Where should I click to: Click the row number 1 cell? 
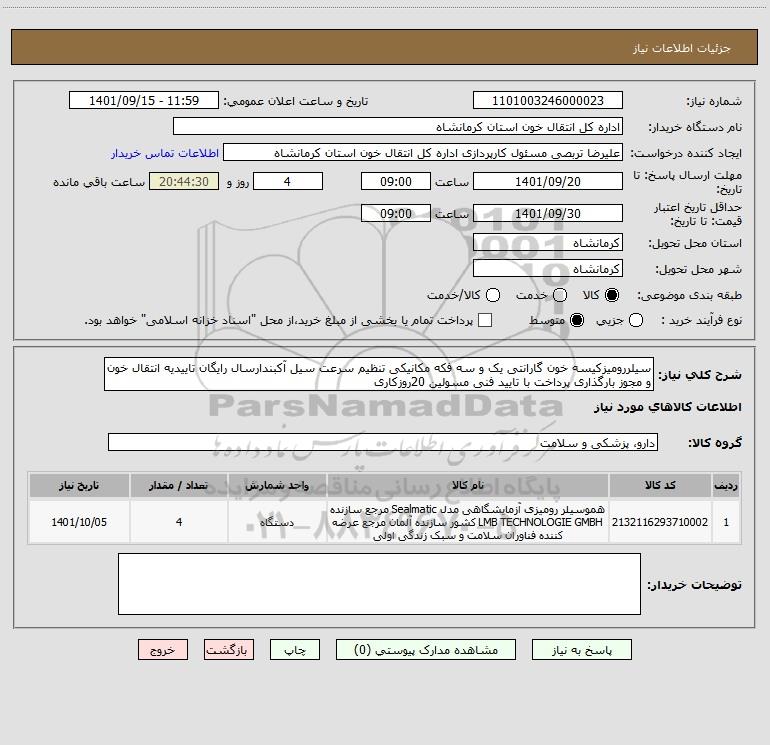point(726,522)
